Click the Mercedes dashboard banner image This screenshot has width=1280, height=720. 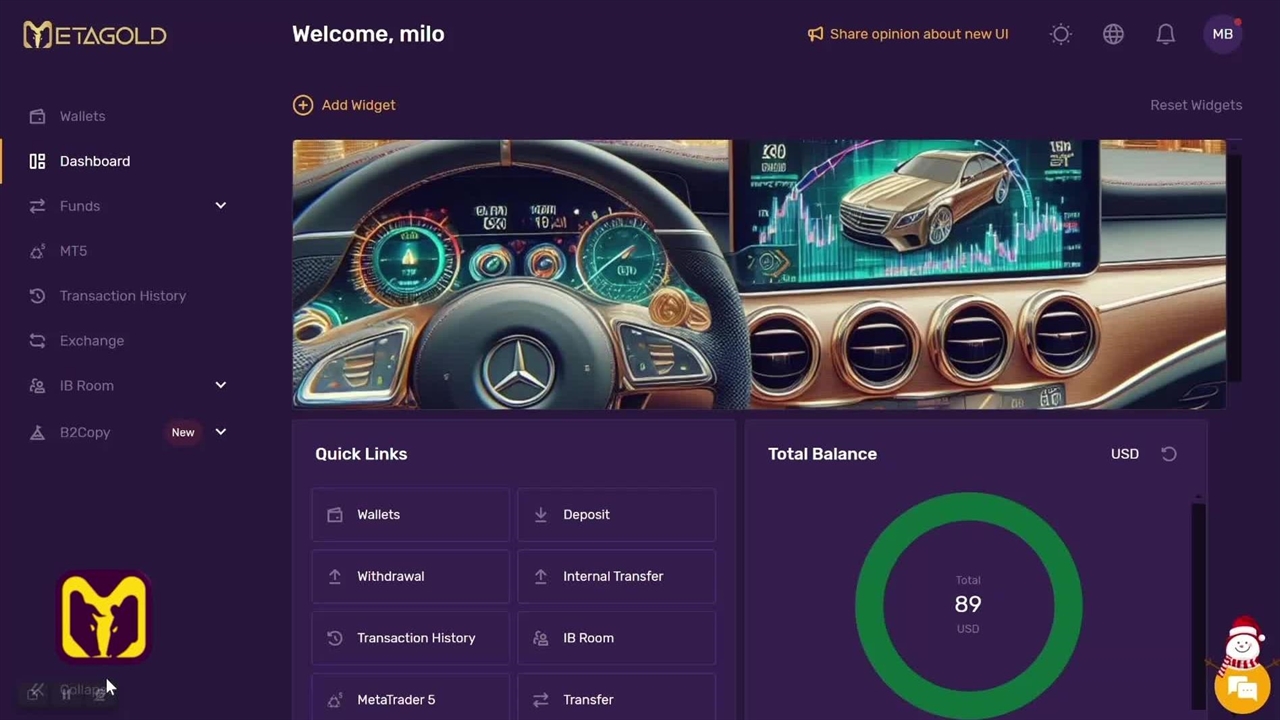759,274
